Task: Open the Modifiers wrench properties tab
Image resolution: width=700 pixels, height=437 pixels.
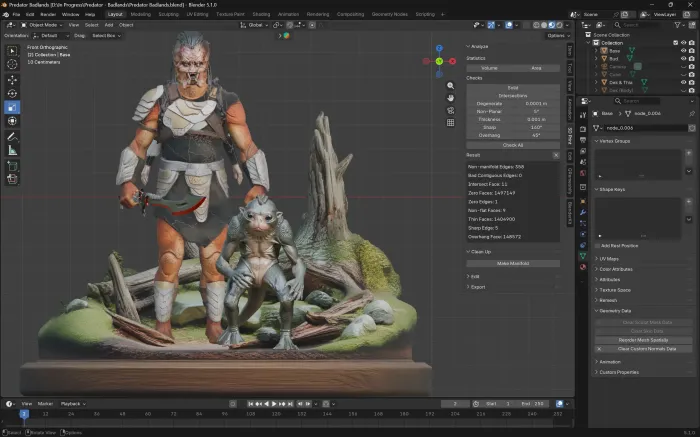Action: click(x=583, y=212)
